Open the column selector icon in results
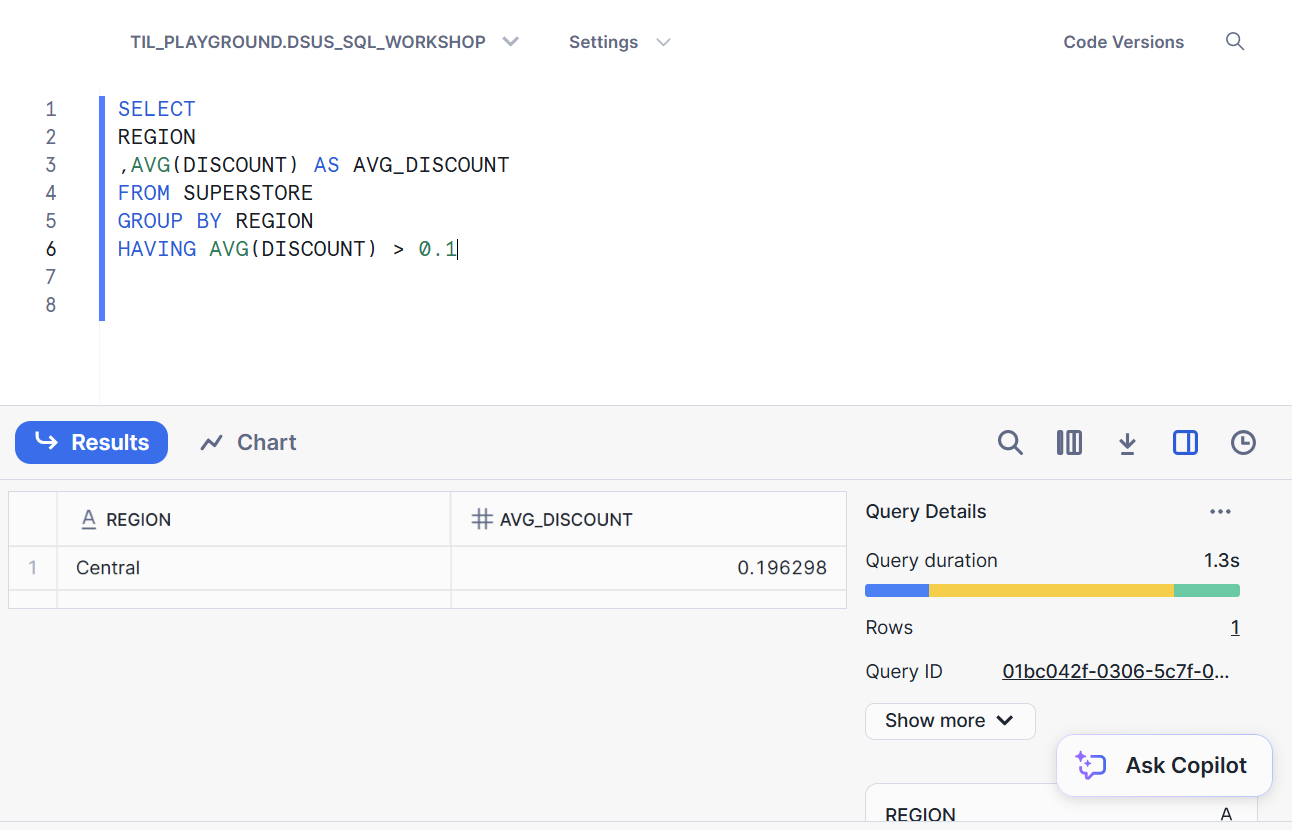 click(1069, 443)
